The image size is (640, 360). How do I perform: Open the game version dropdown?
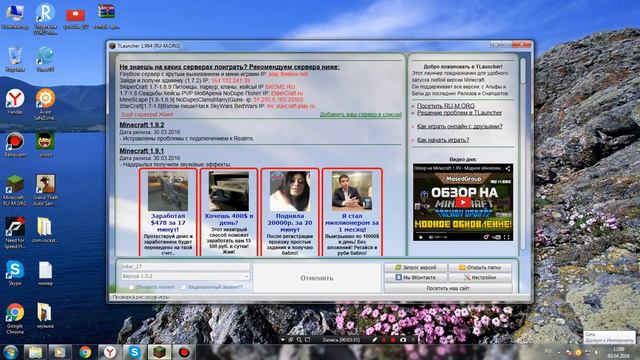point(185,276)
